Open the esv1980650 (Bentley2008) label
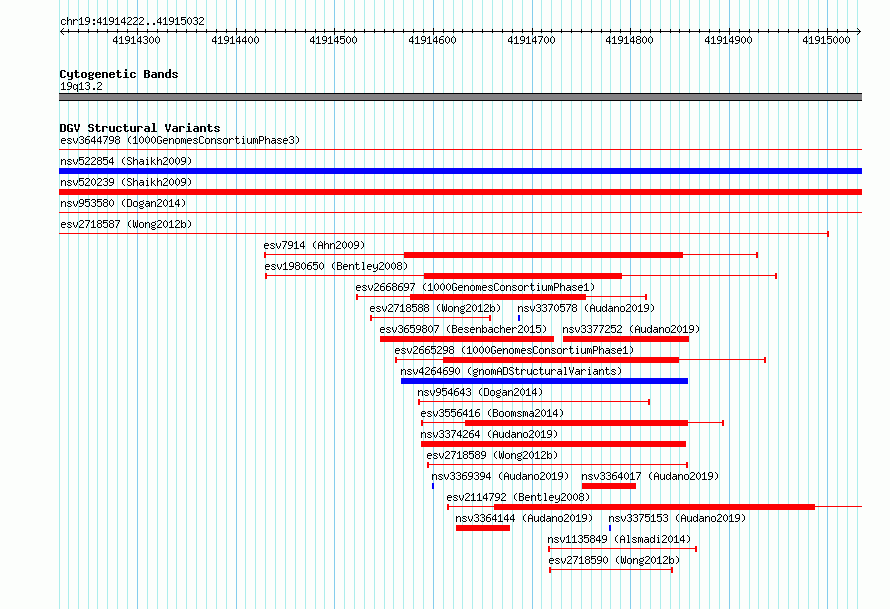890x609 pixels. 336,266
